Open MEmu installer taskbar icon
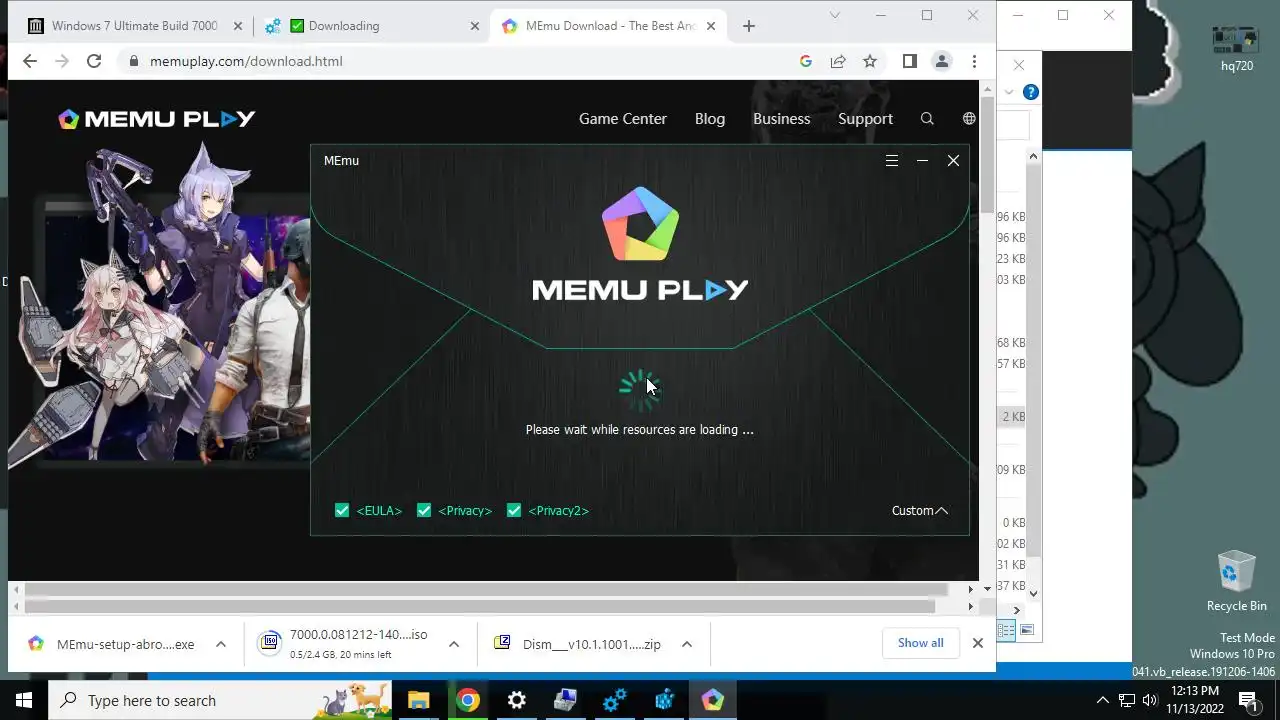Image resolution: width=1280 pixels, height=720 pixels. [x=712, y=700]
